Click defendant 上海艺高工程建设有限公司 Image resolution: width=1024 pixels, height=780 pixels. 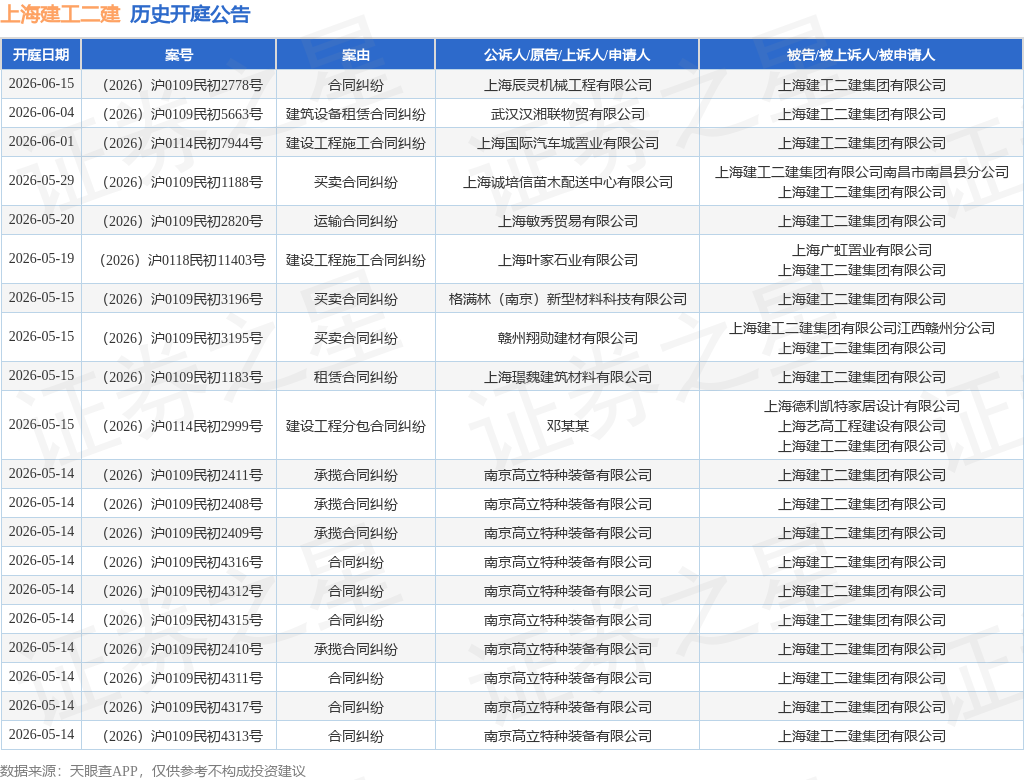tap(861, 426)
